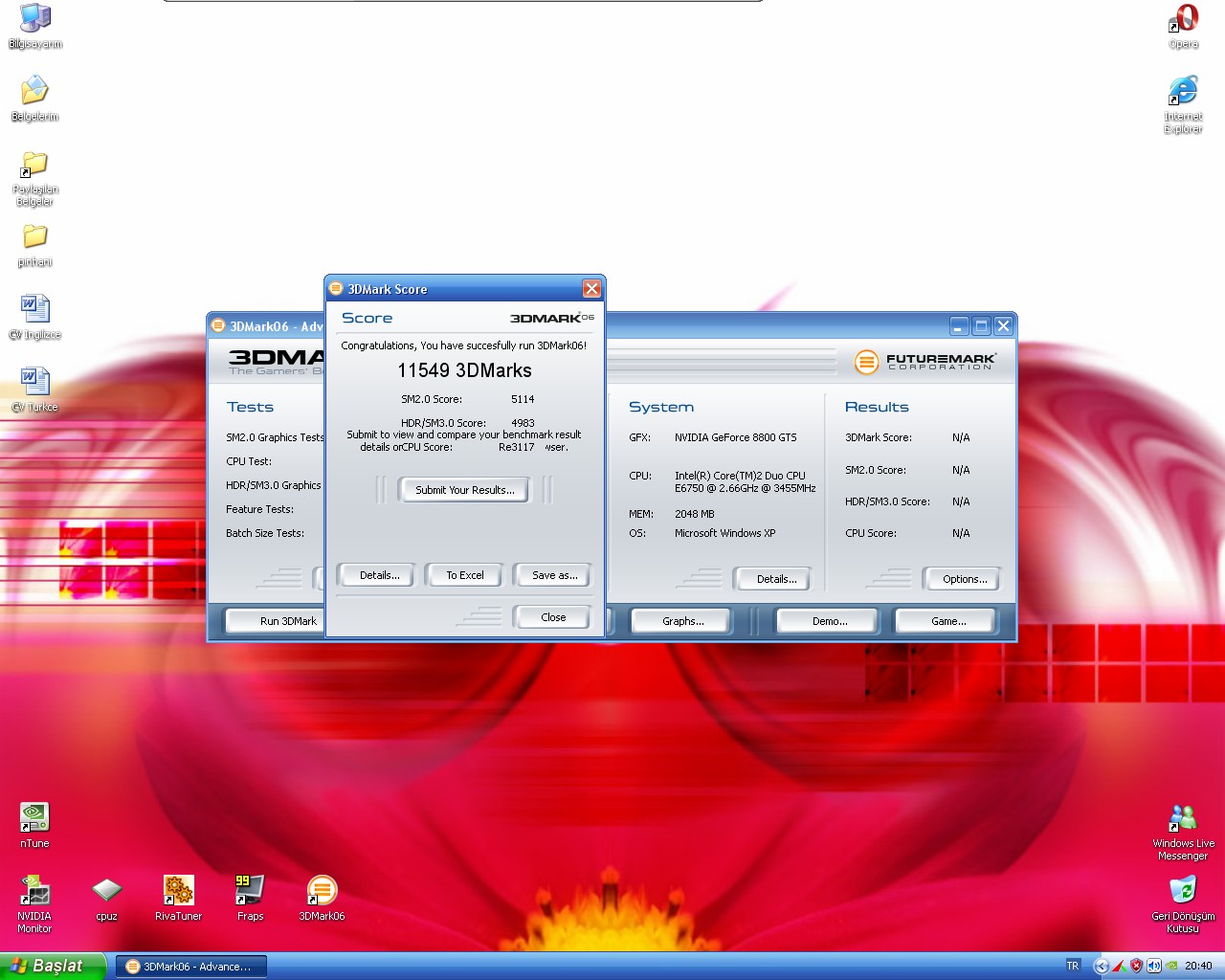Open the Başlat start menu

point(53,966)
